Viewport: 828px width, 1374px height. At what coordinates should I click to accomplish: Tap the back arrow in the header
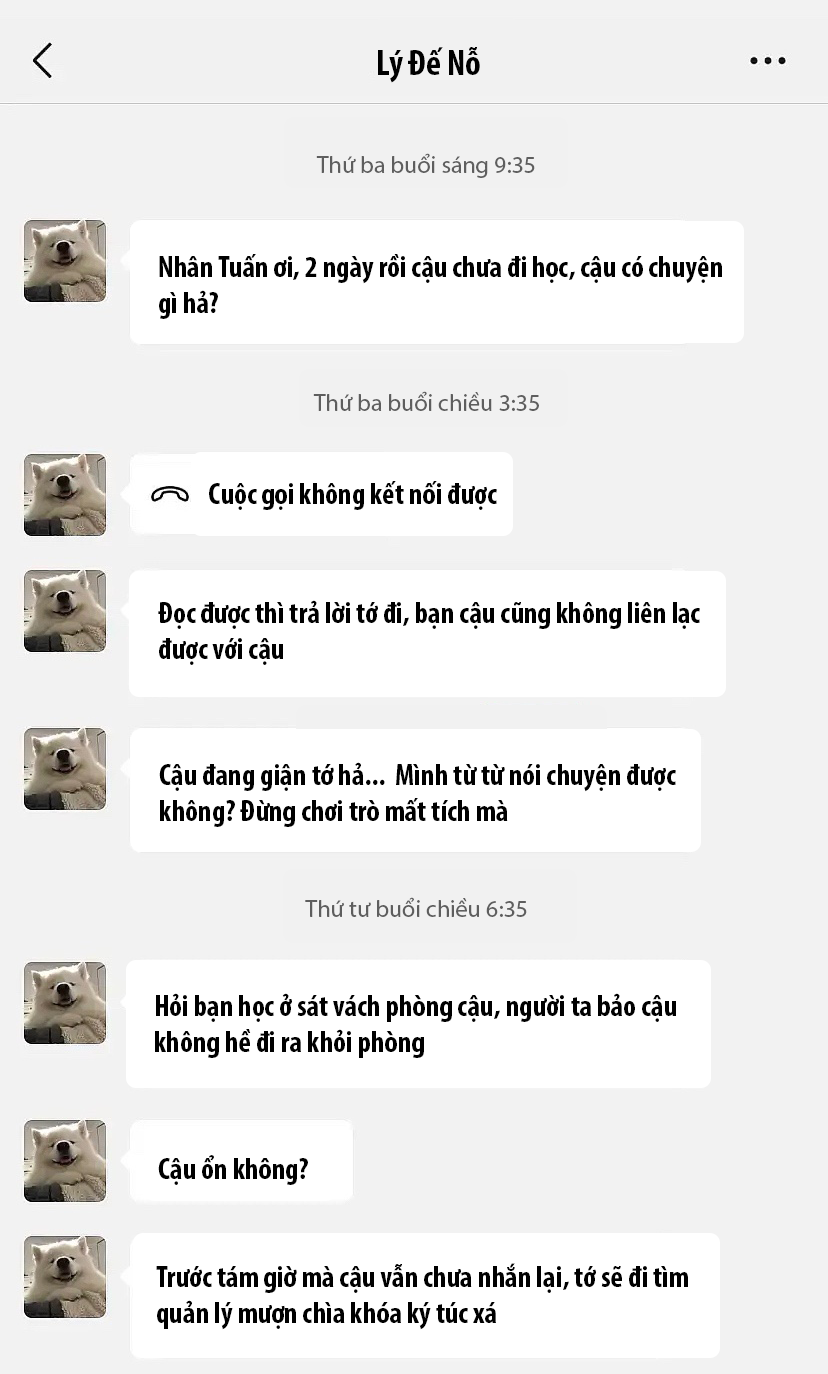(42, 61)
